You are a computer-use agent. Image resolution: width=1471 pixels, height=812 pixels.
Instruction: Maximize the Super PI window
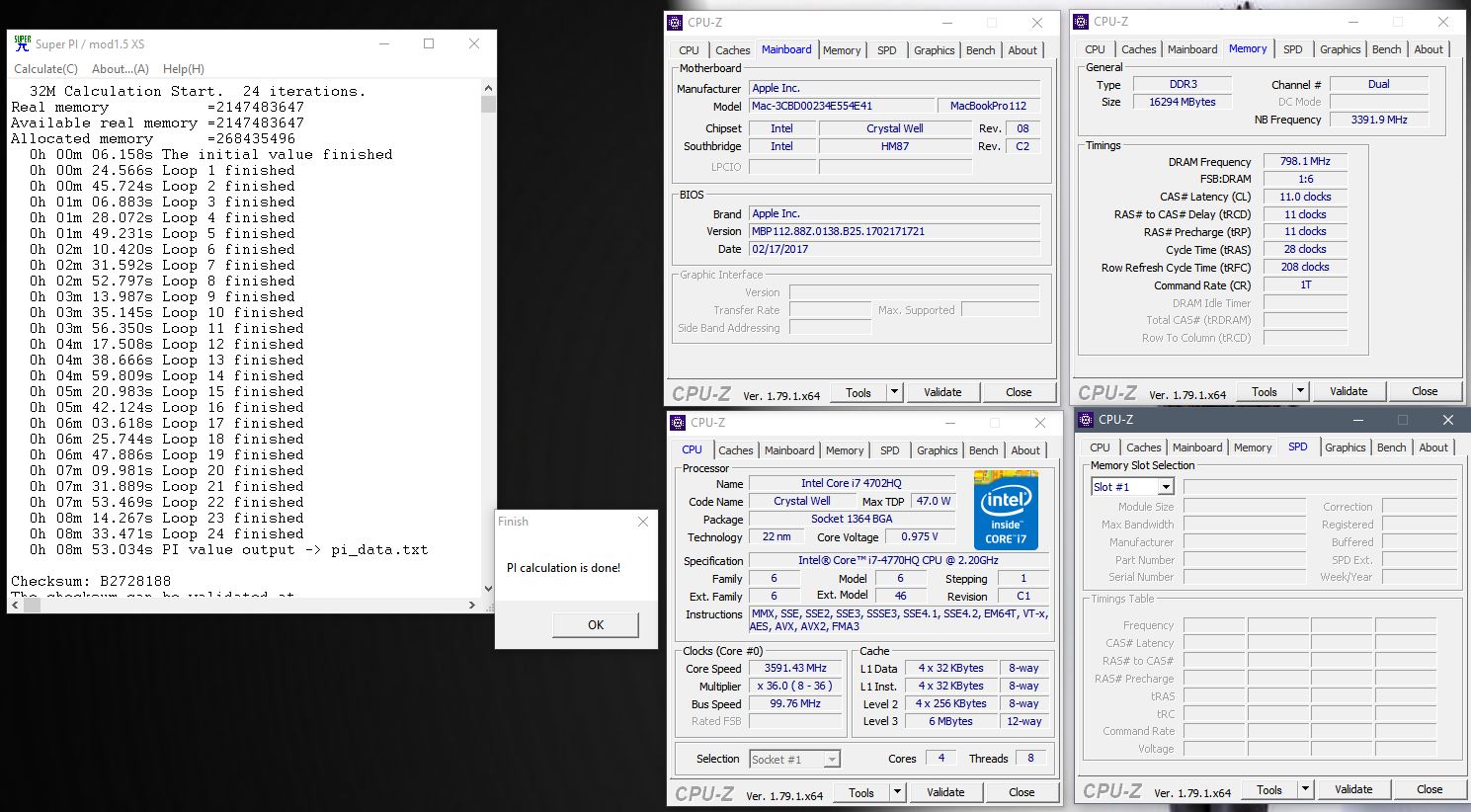point(429,43)
